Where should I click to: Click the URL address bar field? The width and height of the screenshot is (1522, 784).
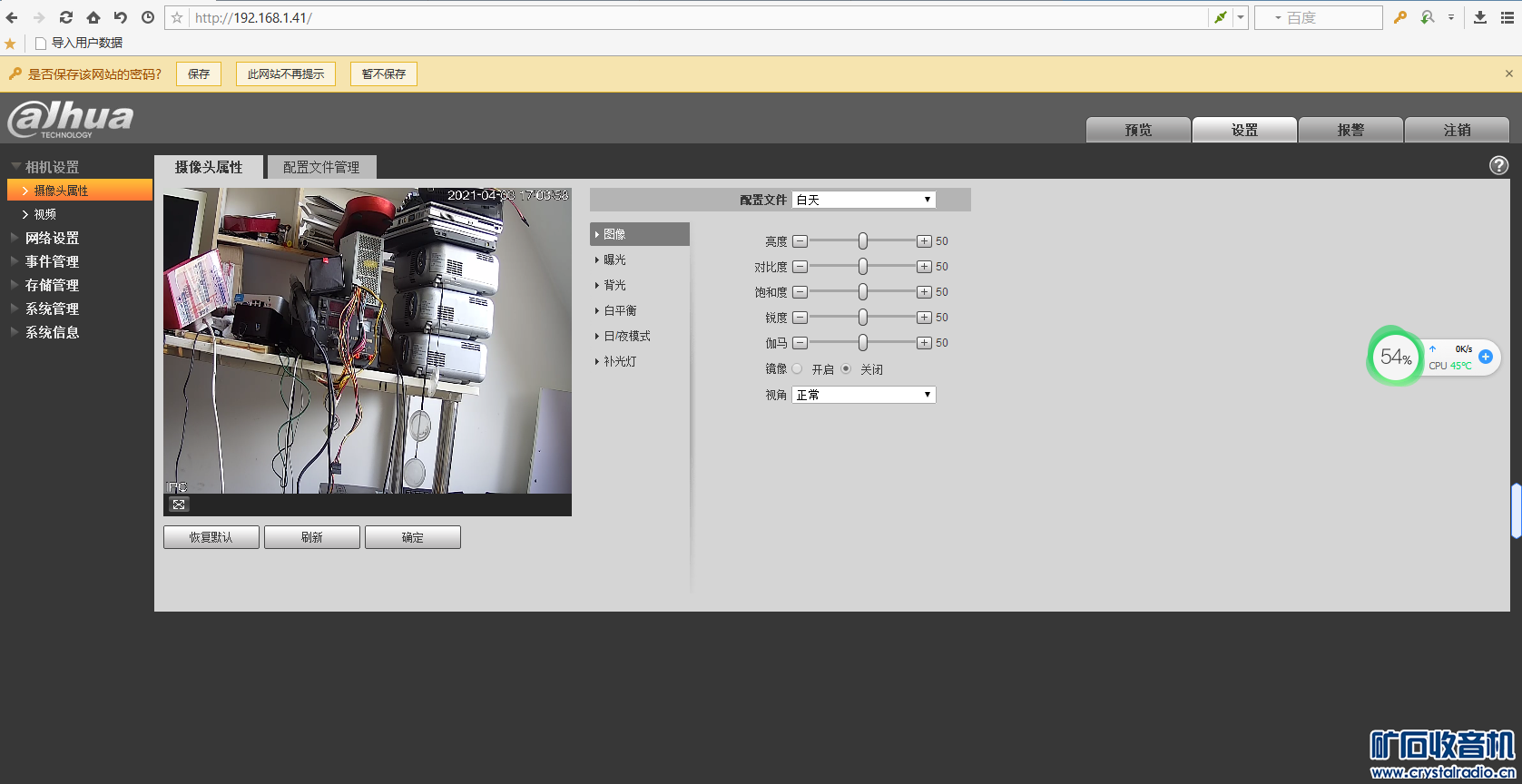tap(699, 17)
